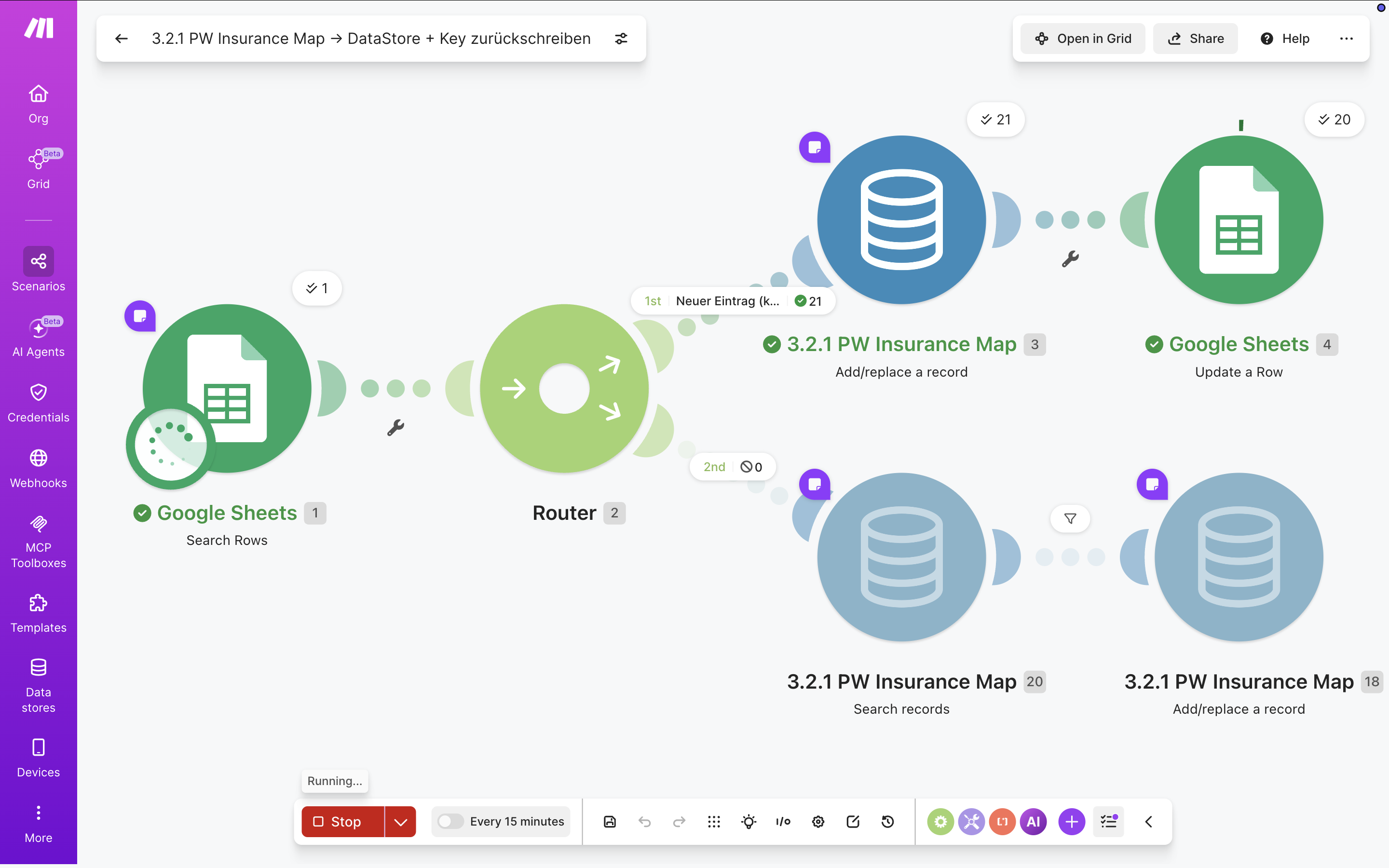1389x868 pixels.
Task: Click the wrench between module 3 and Google Sheets
Action: tap(1070, 259)
